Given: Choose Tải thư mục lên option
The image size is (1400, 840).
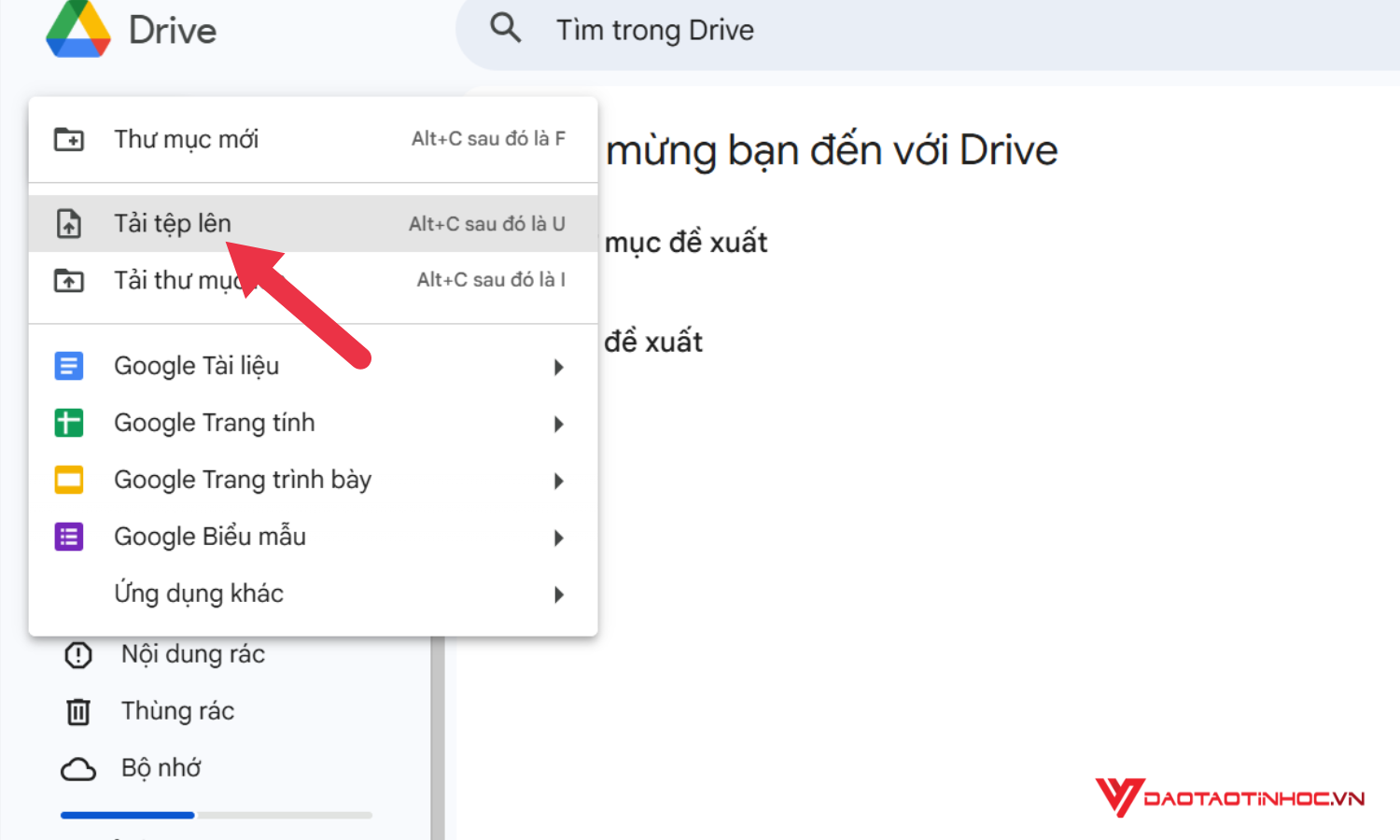Looking at the screenshot, I should tap(313, 280).
